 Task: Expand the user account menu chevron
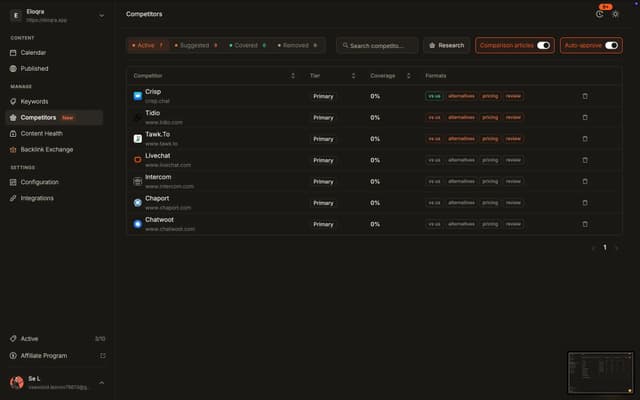[102, 383]
